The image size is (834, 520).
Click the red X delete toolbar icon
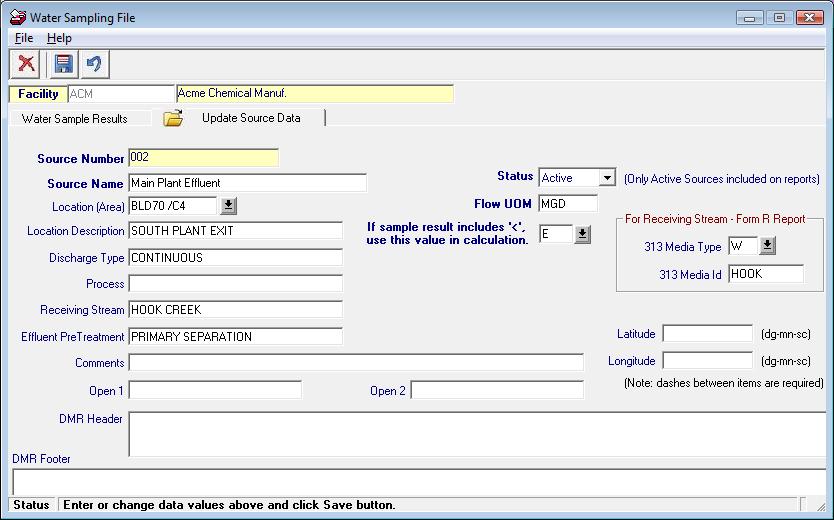pos(25,64)
